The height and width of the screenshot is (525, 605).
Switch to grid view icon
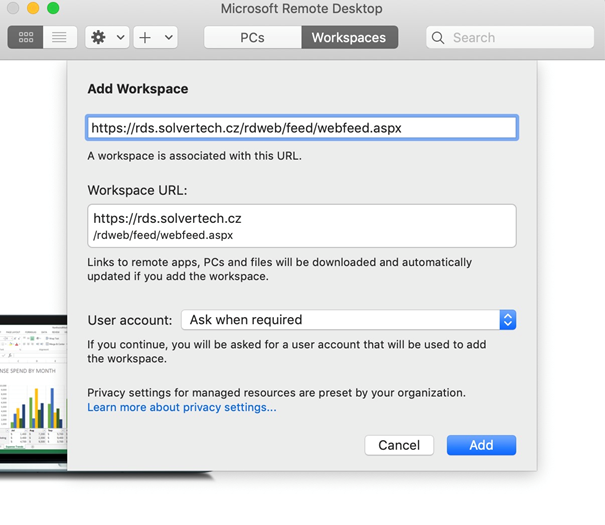tap(25, 37)
